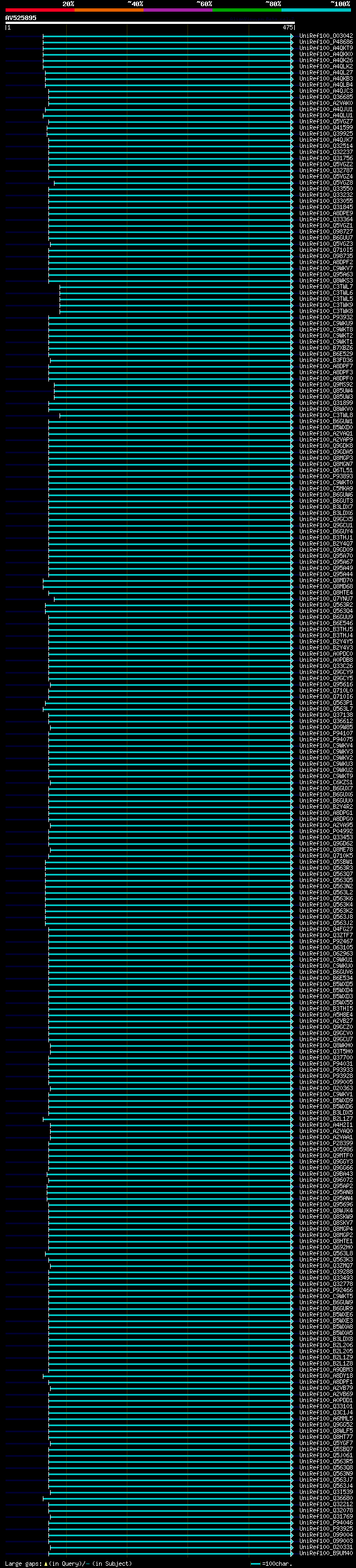This screenshot has height=1568, width=356.
Task: Open hit UniRef100_Q563J2
Action: pyautogui.click(x=326, y=923)
